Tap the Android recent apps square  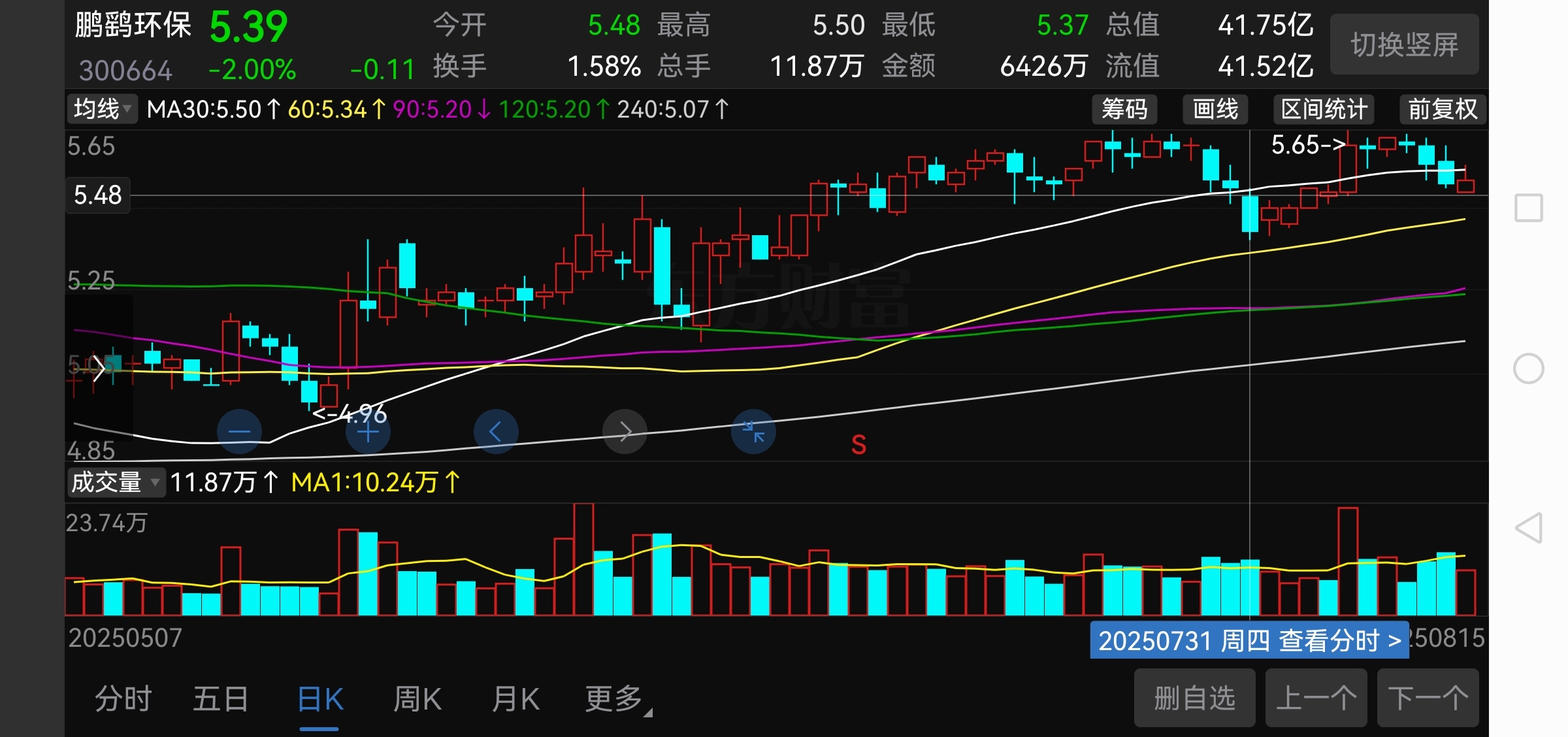[1528, 208]
